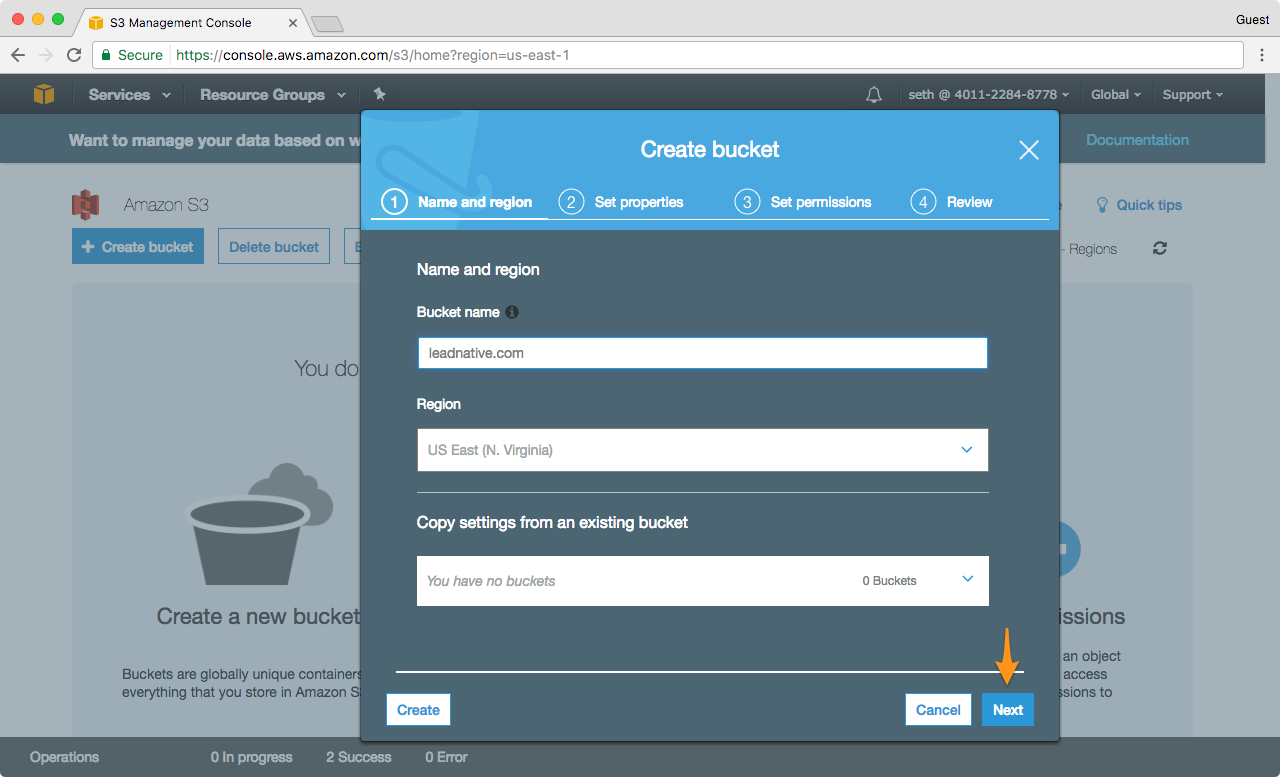Open the Support dropdown menu
The width and height of the screenshot is (1280, 777).
(x=1192, y=95)
